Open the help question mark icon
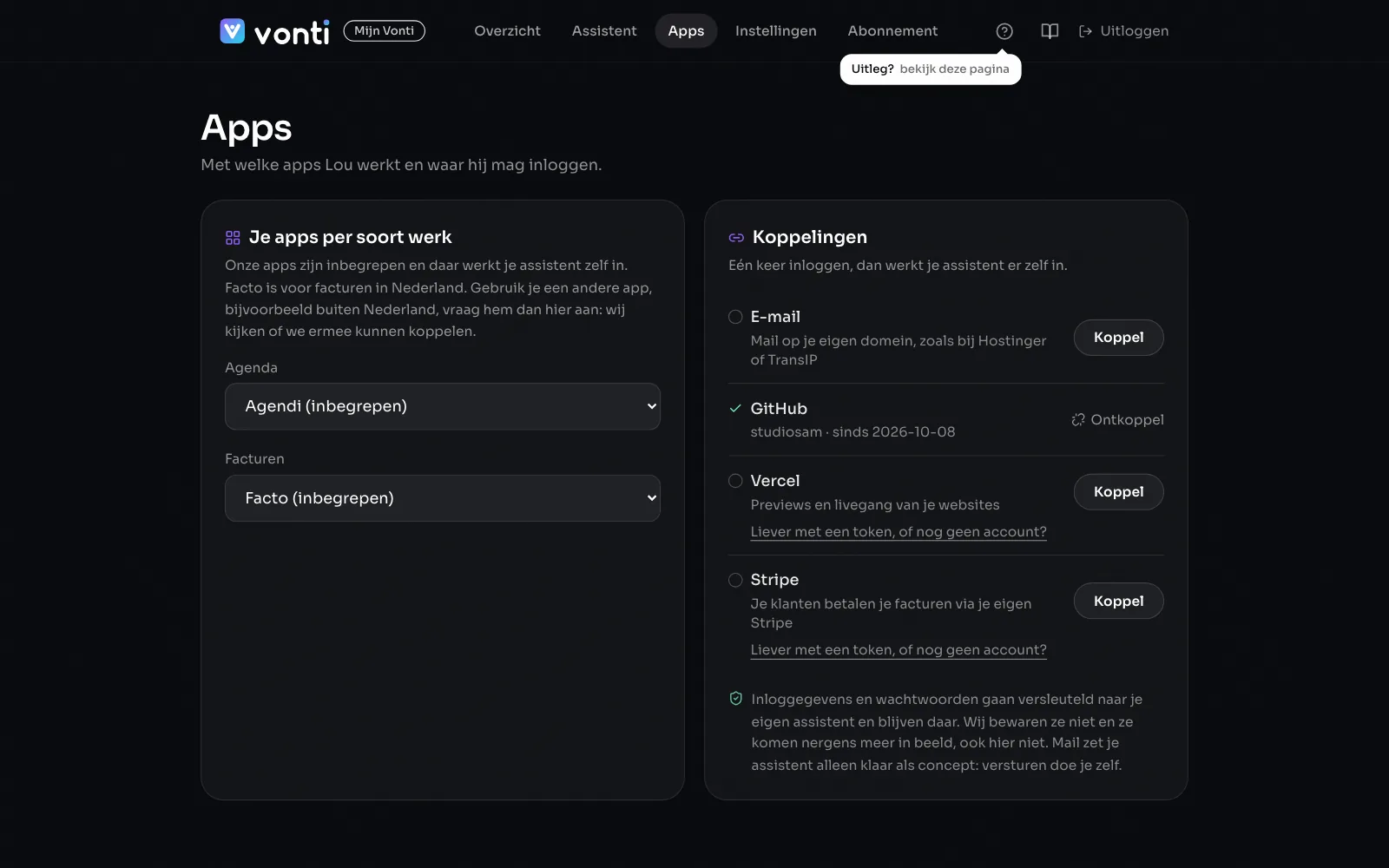 pos(1004,31)
